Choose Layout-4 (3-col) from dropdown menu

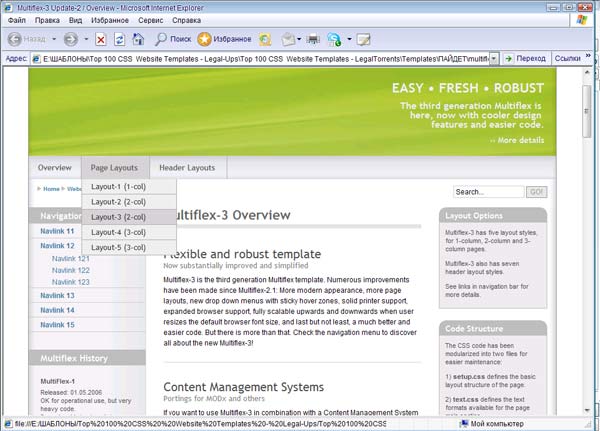(129, 232)
